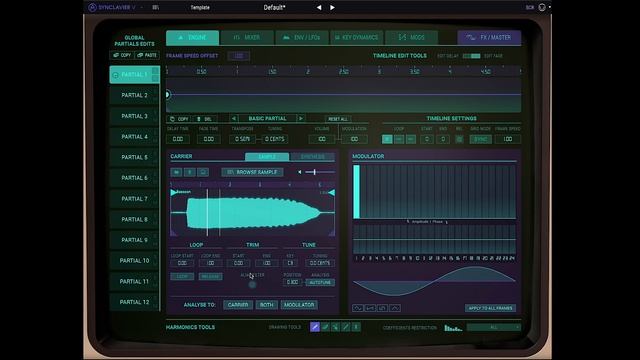The image size is (640, 360).
Task: Click the Reset All button
Action: (338, 119)
